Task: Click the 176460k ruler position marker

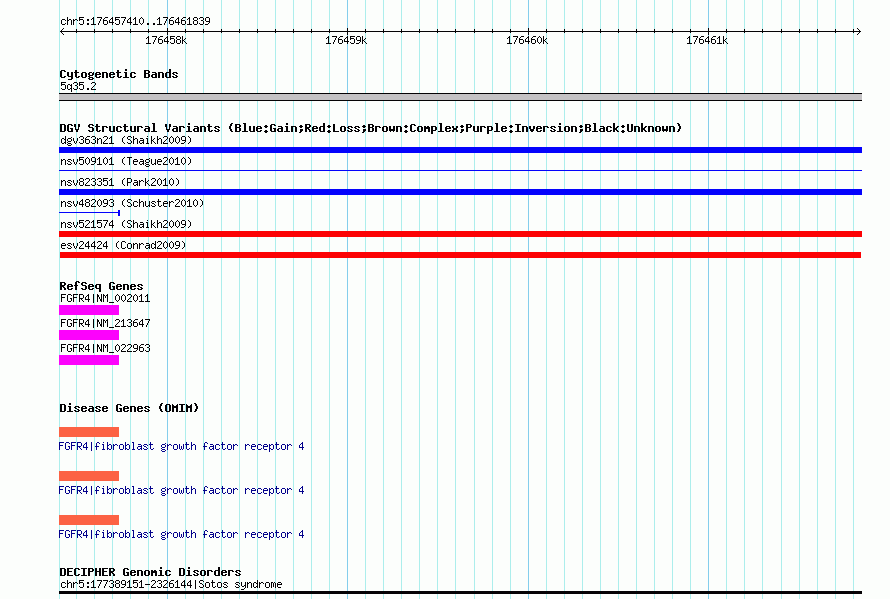Action: click(x=527, y=40)
